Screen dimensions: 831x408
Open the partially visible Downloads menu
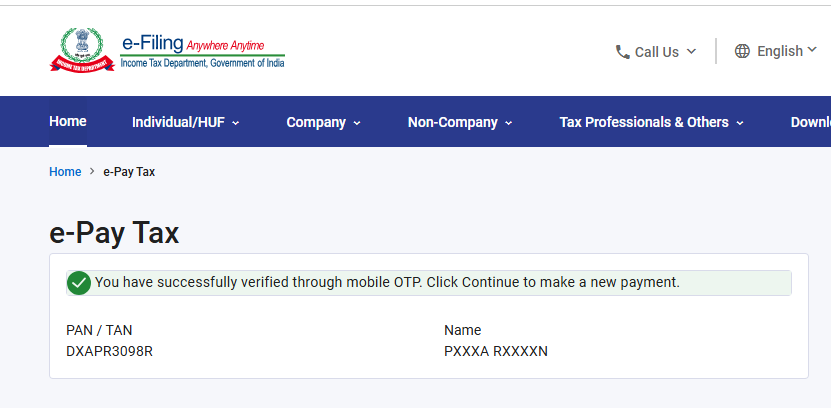pos(810,122)
